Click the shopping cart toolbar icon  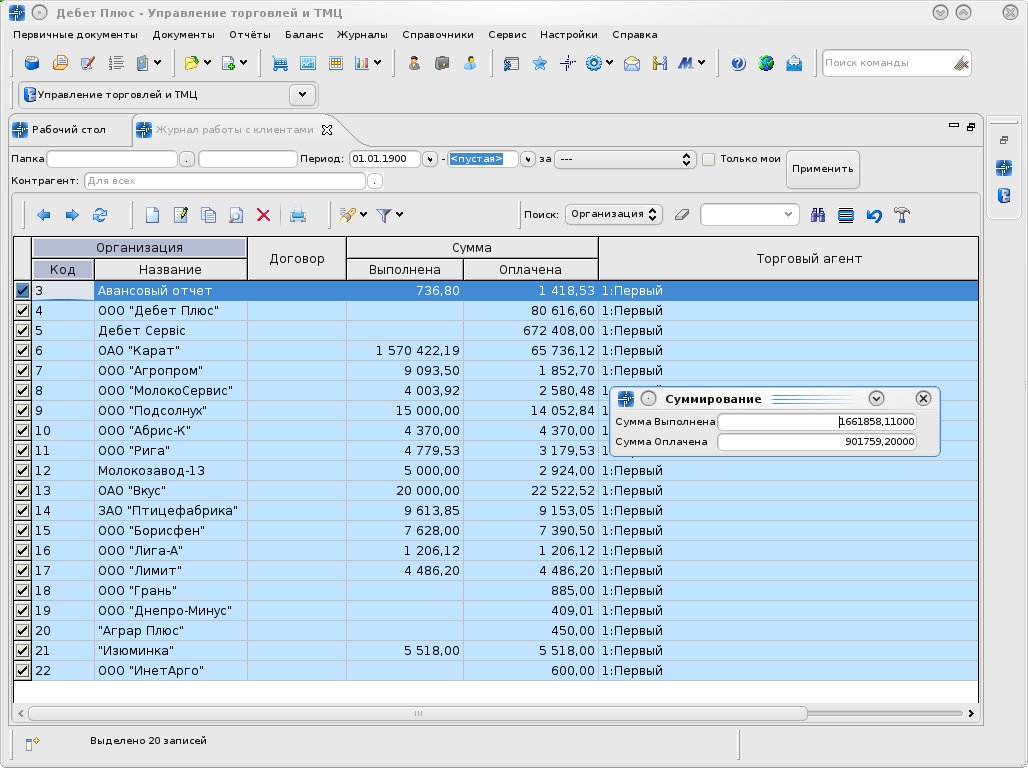280,64
